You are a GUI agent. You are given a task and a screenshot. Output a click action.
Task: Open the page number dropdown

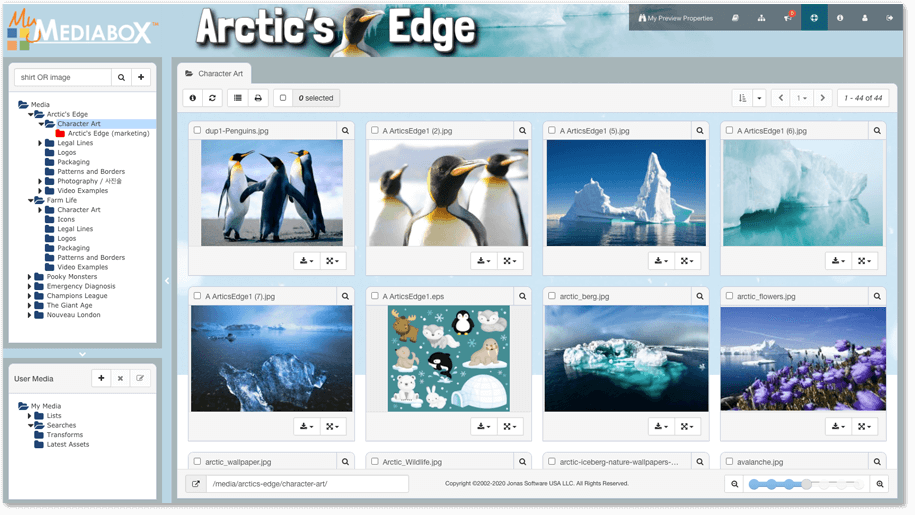pyautogui.click(x=802, y=98)
